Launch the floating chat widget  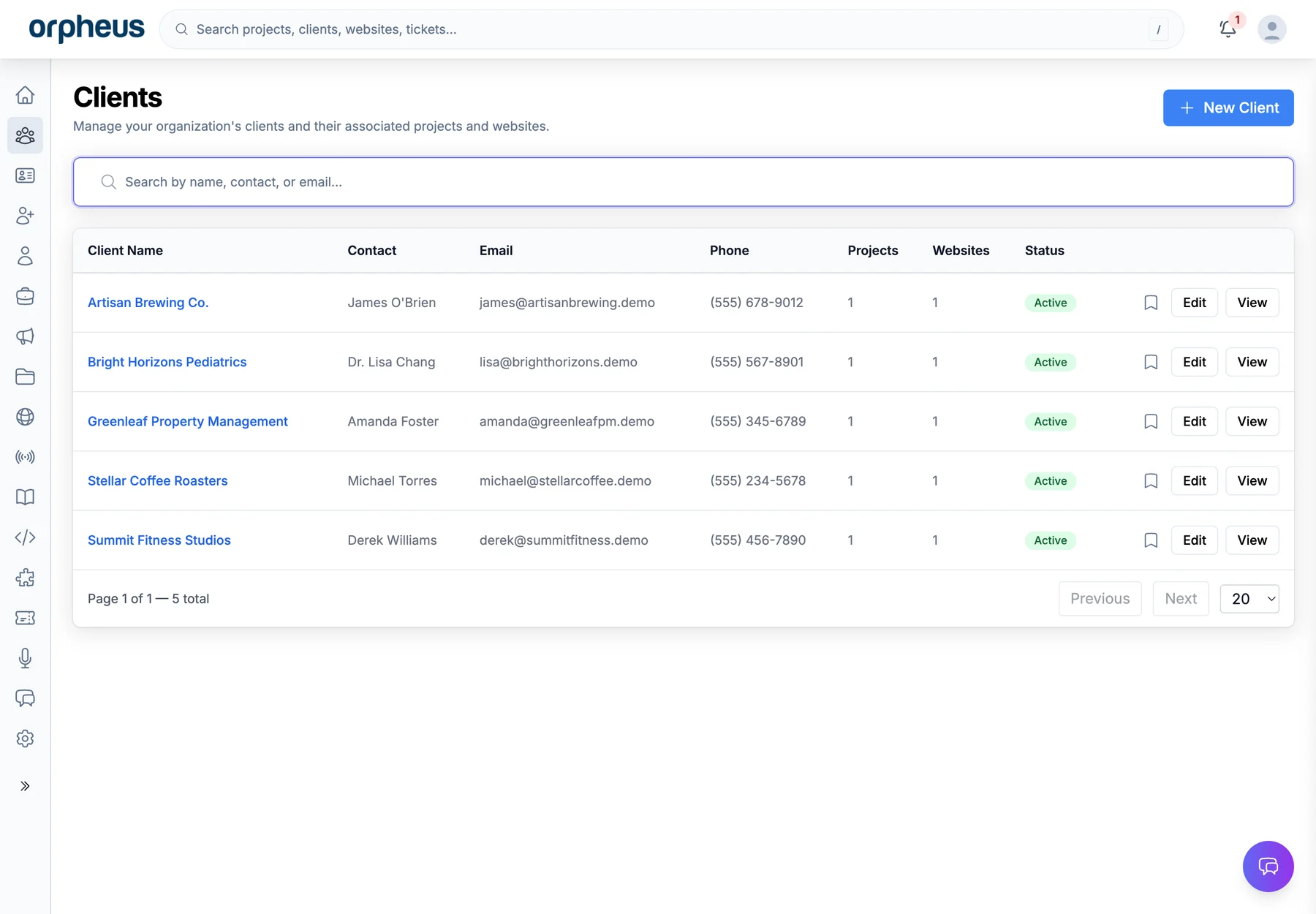click(1268, 866)
